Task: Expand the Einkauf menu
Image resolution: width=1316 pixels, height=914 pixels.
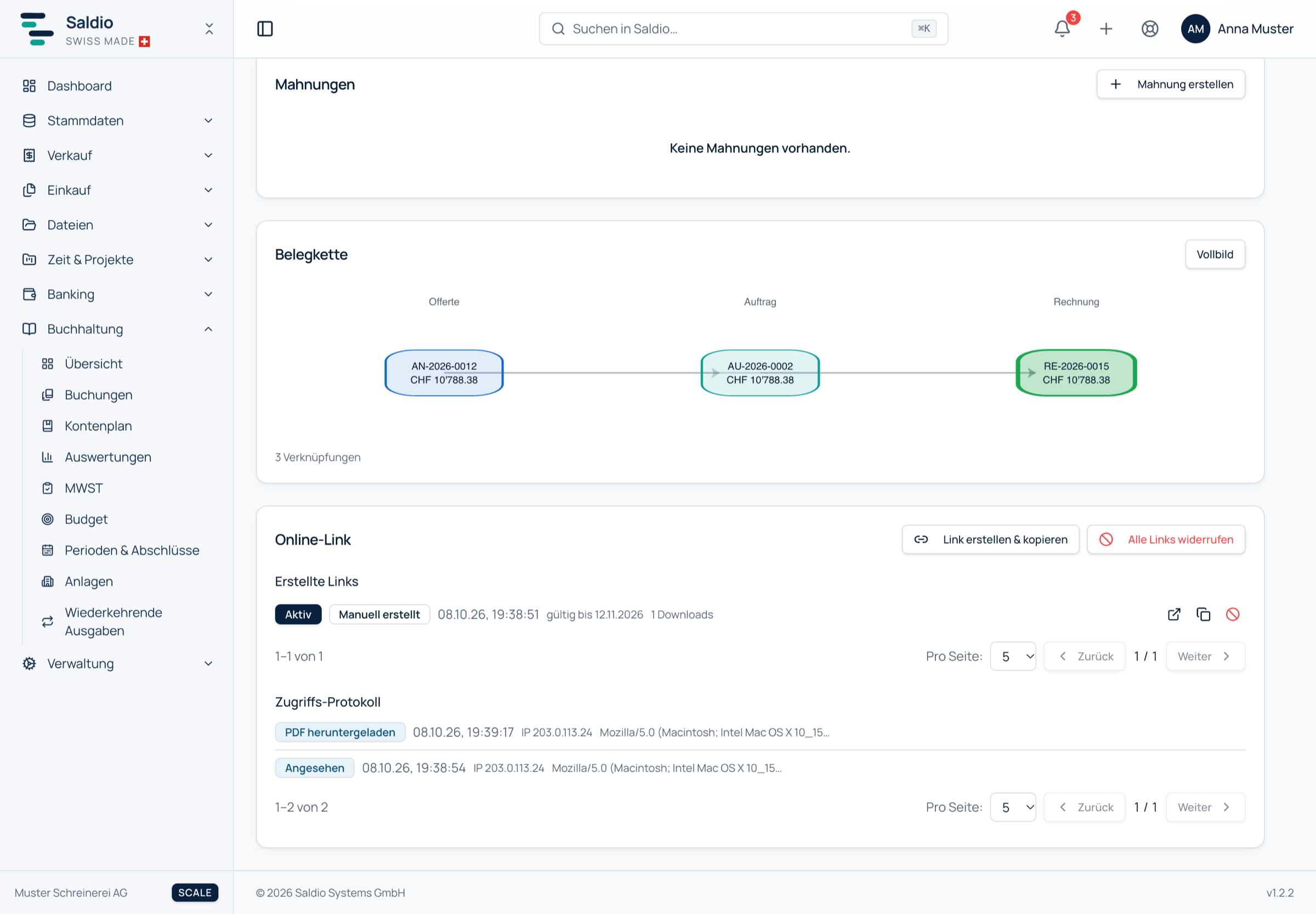Action: point(117,190)
